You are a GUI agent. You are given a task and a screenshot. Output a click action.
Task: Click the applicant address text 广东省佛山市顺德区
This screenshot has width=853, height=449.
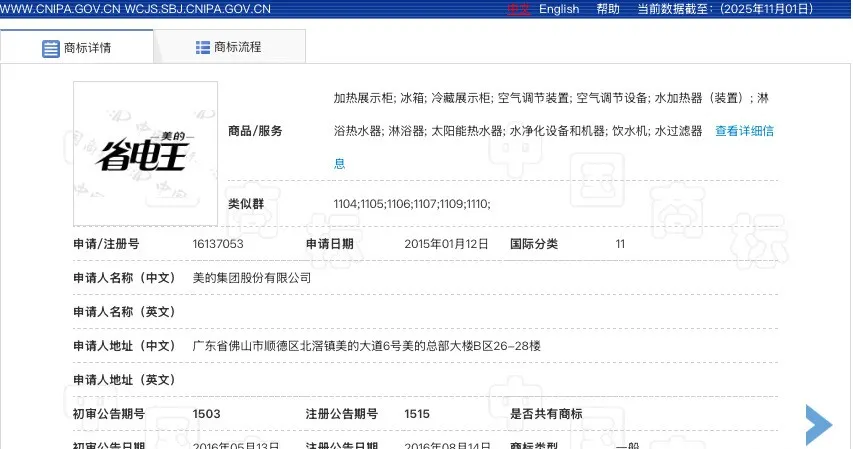(x=246, y=346)
